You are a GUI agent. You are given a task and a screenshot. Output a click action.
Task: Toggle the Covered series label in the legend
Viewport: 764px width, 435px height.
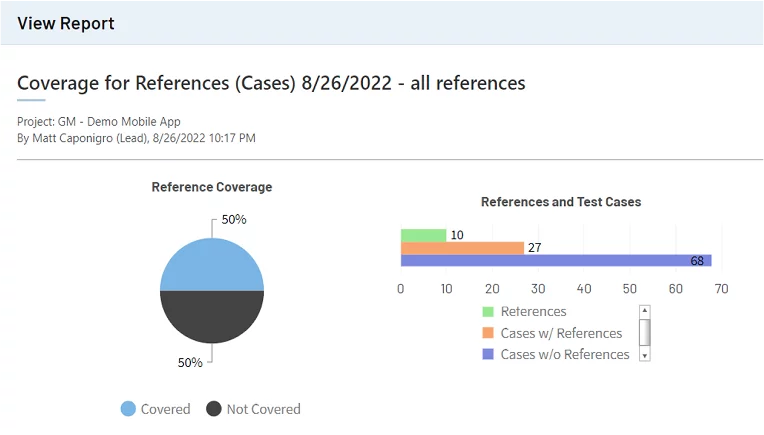pyautogui.click(x=165, y=409)
